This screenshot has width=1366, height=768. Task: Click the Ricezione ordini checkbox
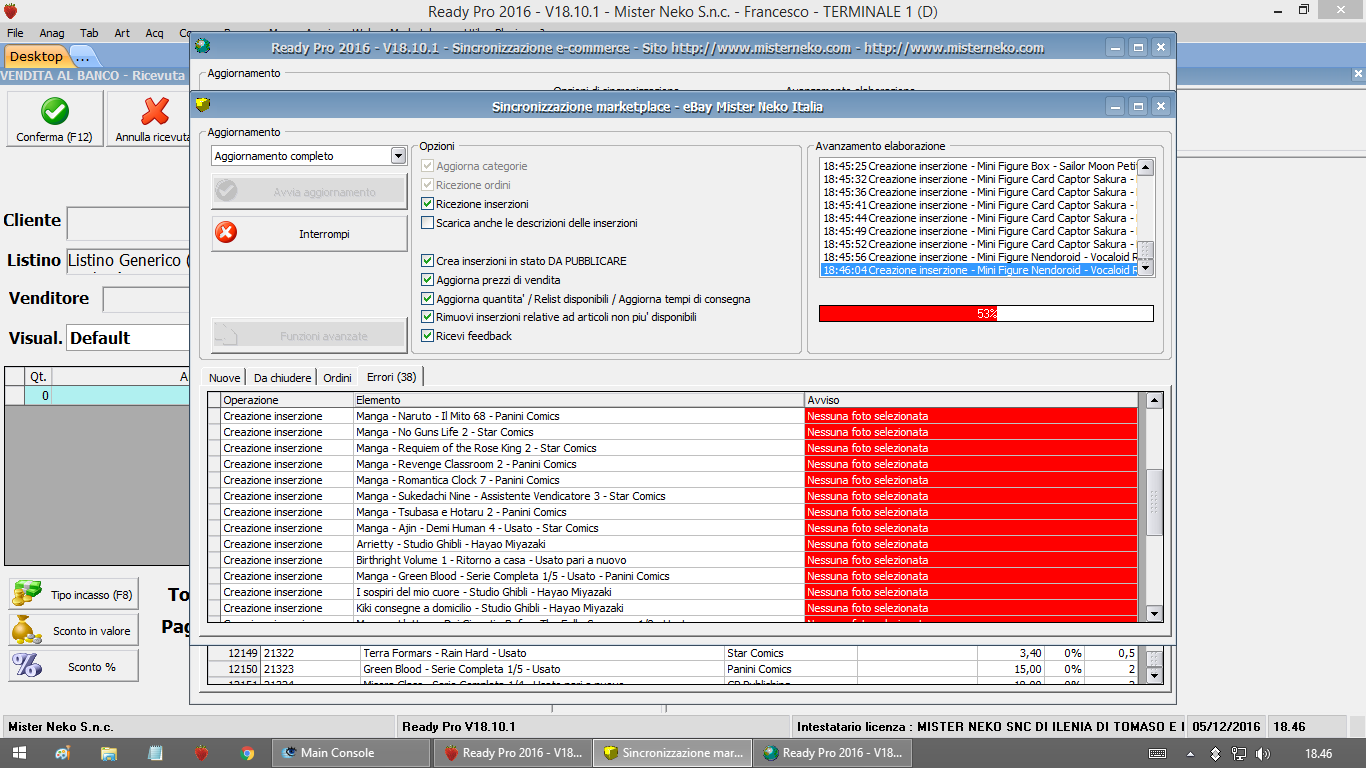pos(428,185)
